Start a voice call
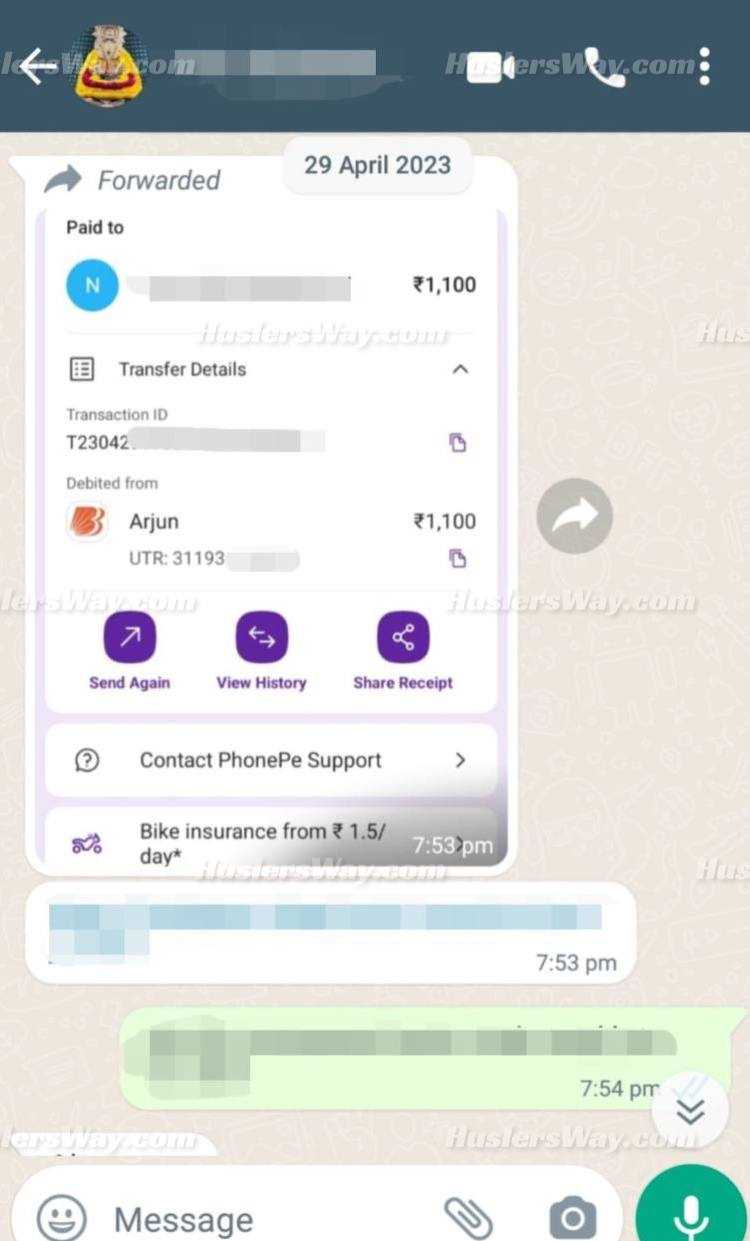The width and height of the screenshot is (750, 1241). click(x=604, y=67)
